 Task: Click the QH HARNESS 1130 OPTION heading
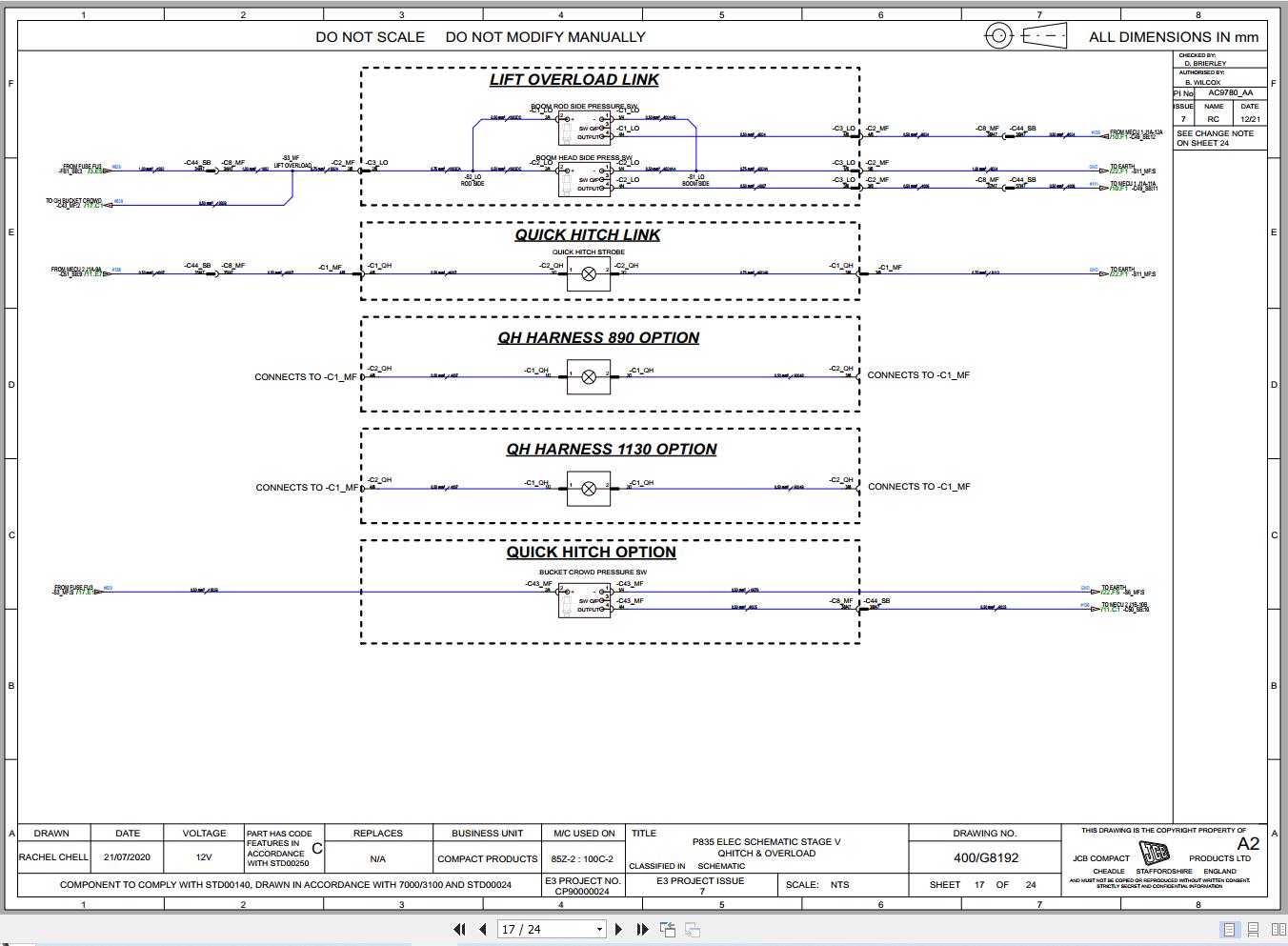coord(612,450)
